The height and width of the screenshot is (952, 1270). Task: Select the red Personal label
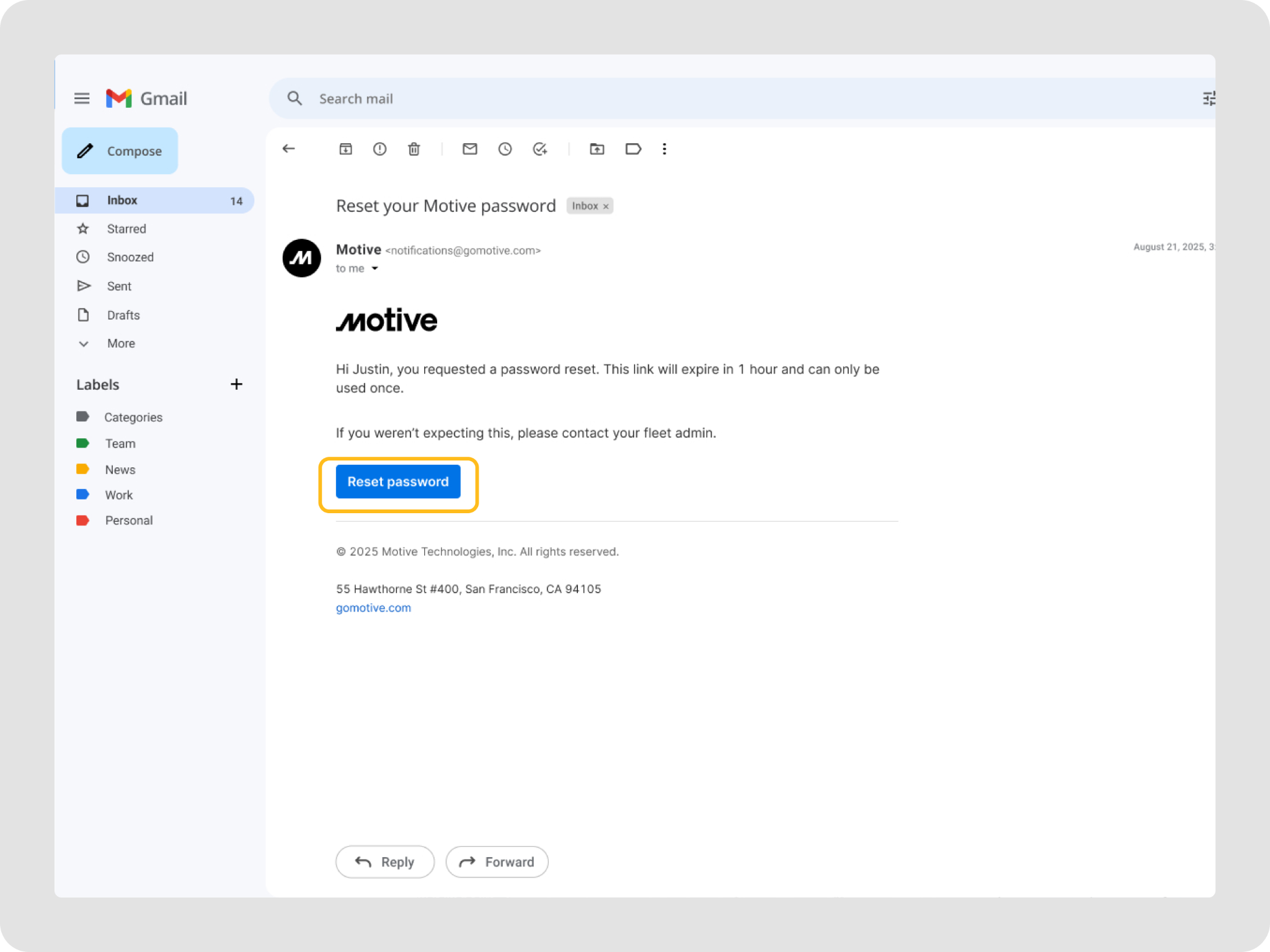128,521
